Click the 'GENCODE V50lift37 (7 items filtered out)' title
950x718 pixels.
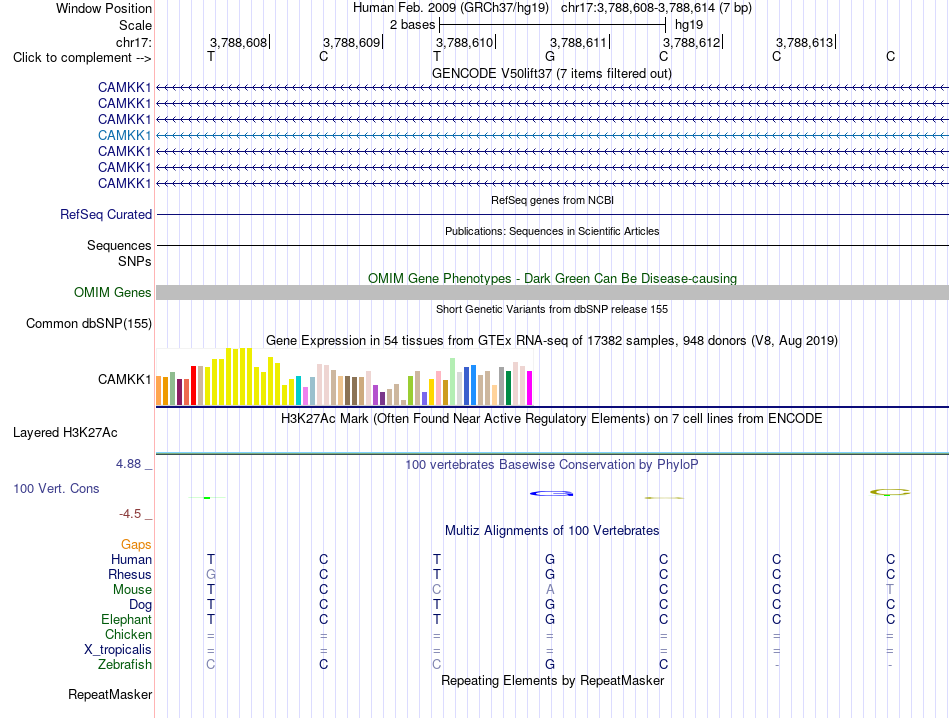(x=552, y=73)
